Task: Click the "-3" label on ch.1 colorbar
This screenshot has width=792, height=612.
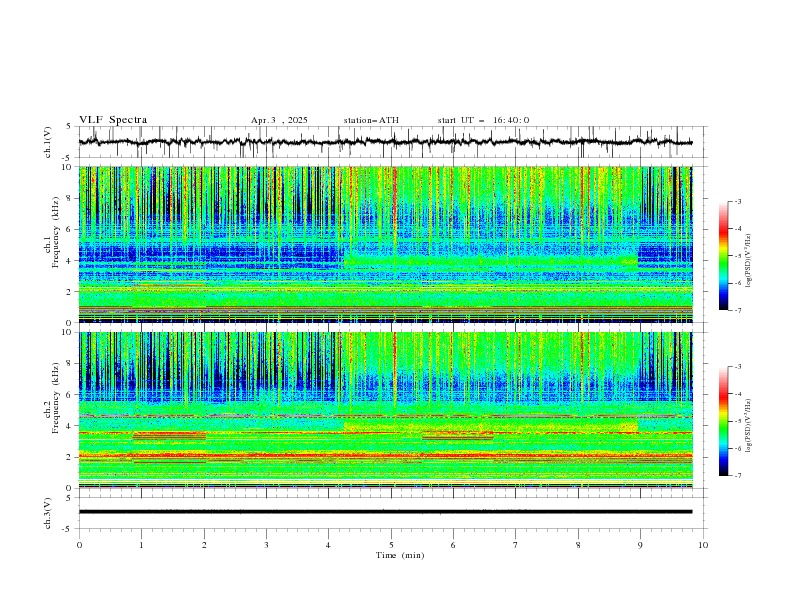Action: click(x=738, y=201)
